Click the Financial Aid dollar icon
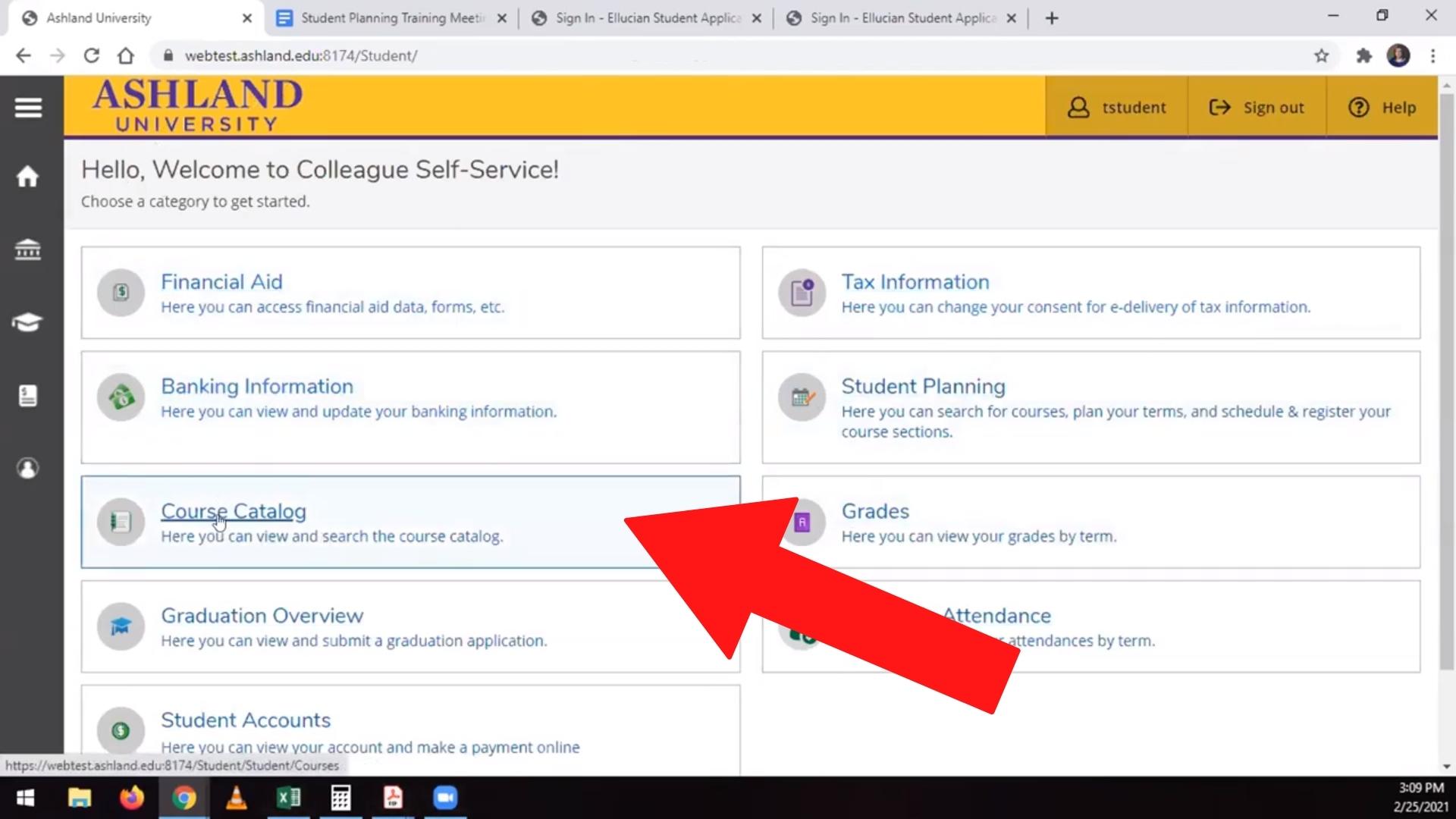Viewport: 1456px width, 819px height. coord(121,293)
